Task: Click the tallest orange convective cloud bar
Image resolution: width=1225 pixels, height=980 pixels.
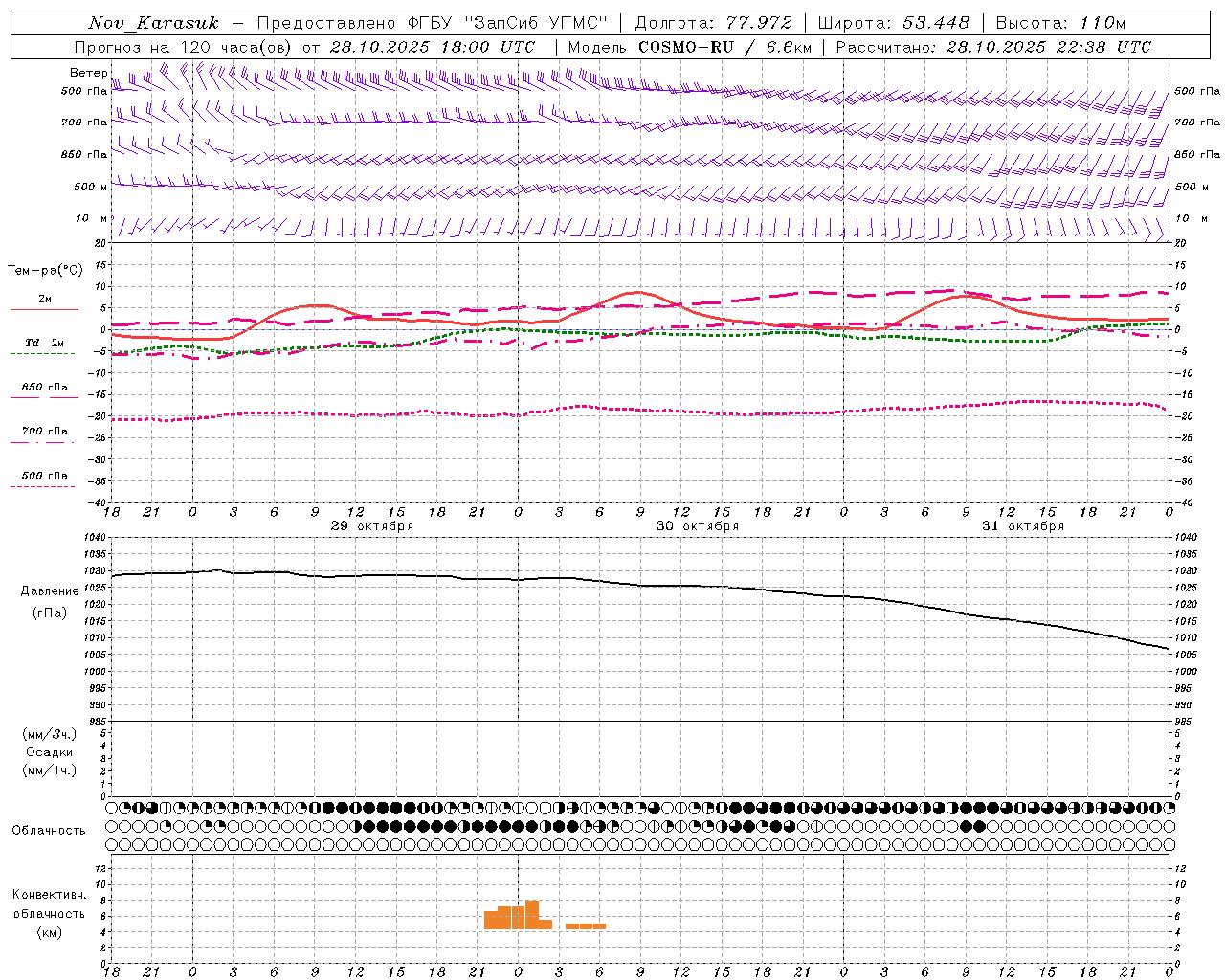Action: point(532,914)
